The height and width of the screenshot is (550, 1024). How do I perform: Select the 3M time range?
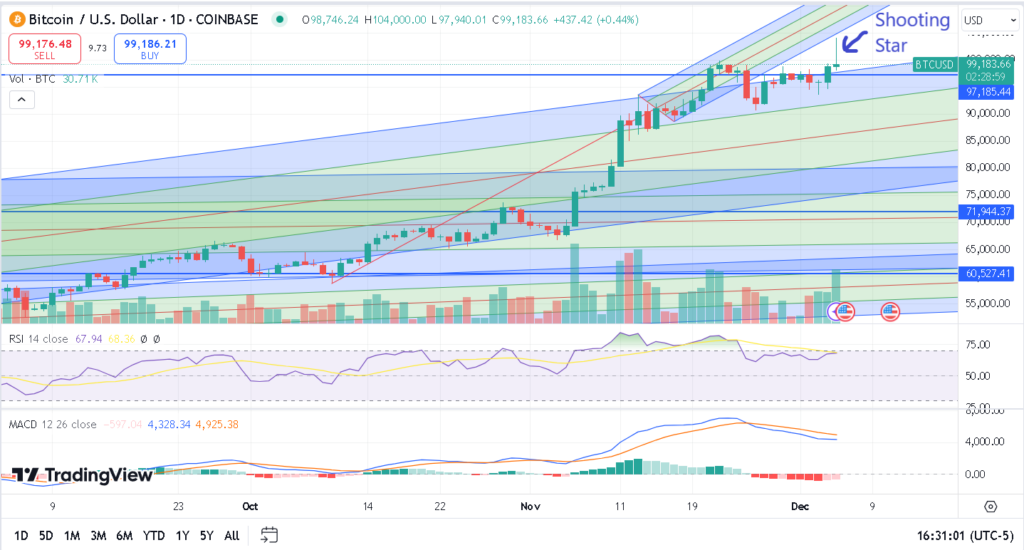tap(98, 536)
